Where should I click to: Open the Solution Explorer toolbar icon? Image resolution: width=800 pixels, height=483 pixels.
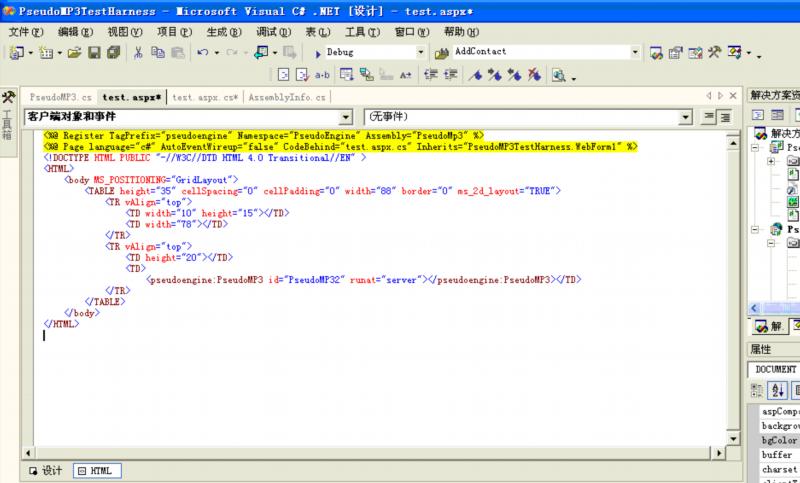(656, 52)
